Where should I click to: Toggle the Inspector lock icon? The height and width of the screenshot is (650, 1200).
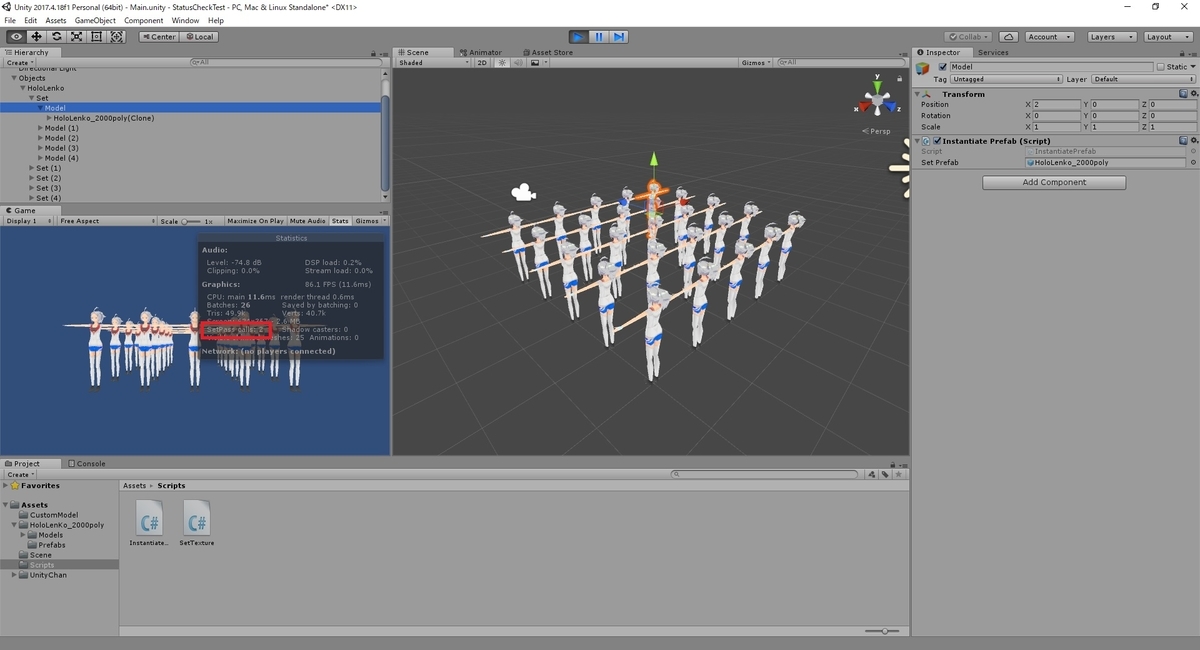click(x=1181, y=52)
